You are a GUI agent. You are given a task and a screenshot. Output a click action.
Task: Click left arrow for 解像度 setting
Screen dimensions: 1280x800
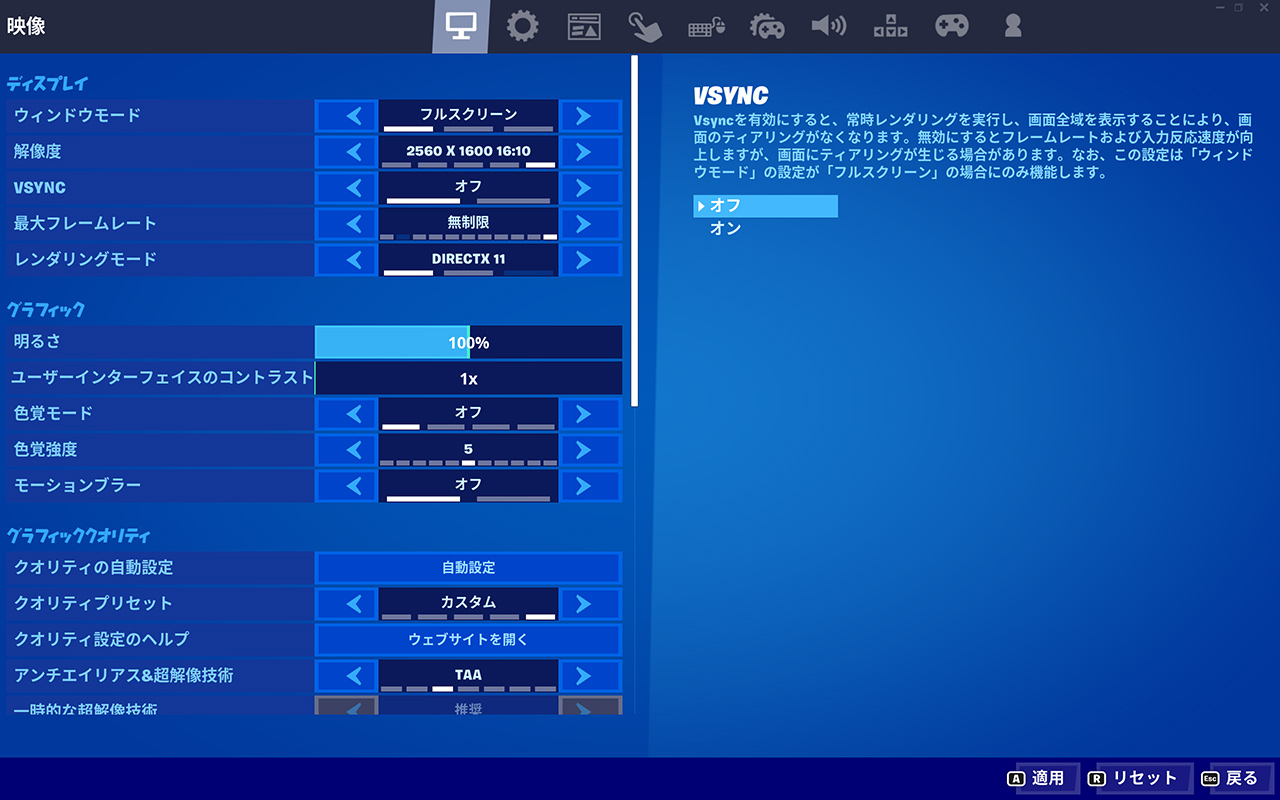346,153
